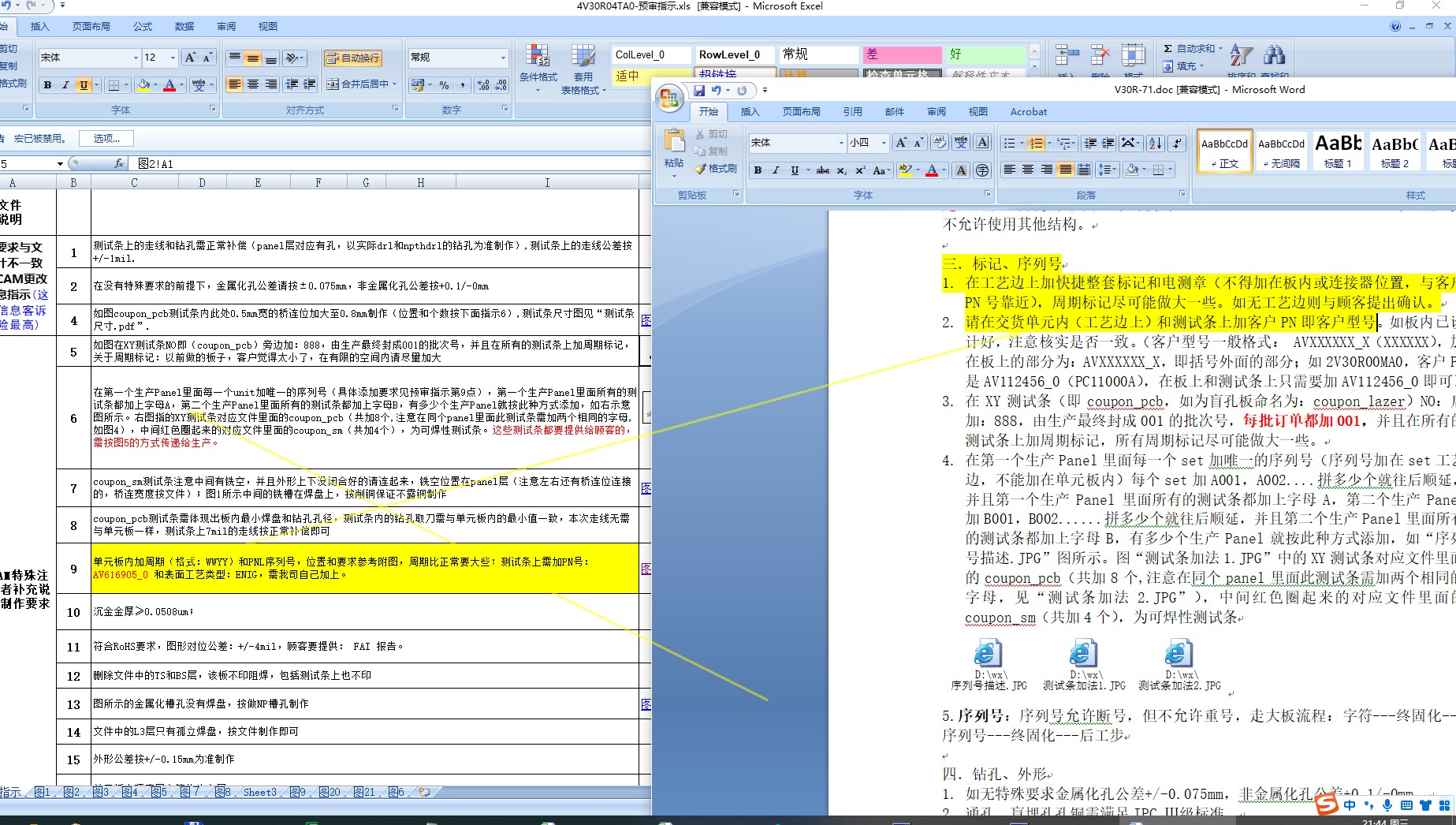Toggle Underline in Excel ribbon
This screenshot has width=1456, height=825.
(x=84, y=85)
